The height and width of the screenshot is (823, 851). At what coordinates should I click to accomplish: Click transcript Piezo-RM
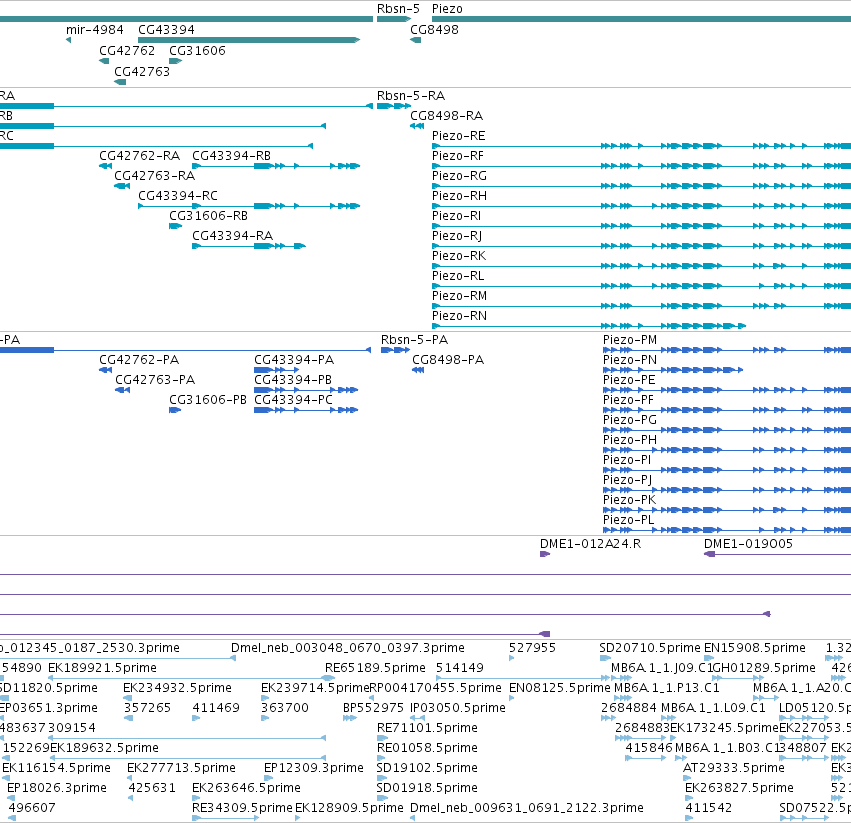click(x=459, y=296)
